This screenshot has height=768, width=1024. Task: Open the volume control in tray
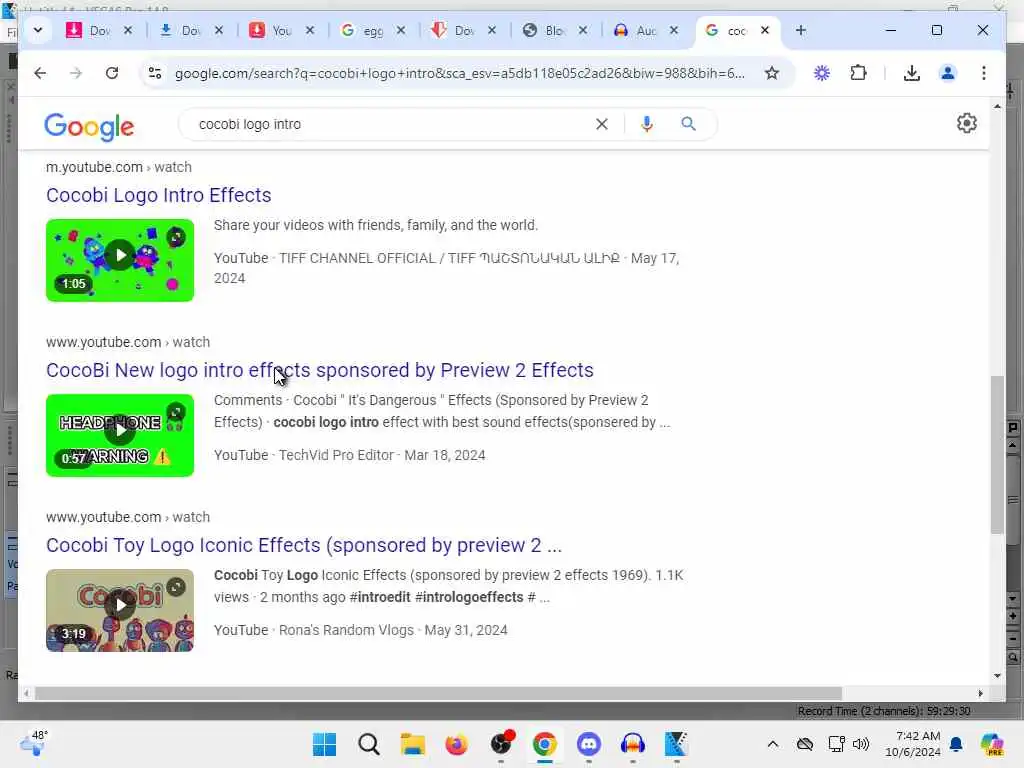point(861,744)
